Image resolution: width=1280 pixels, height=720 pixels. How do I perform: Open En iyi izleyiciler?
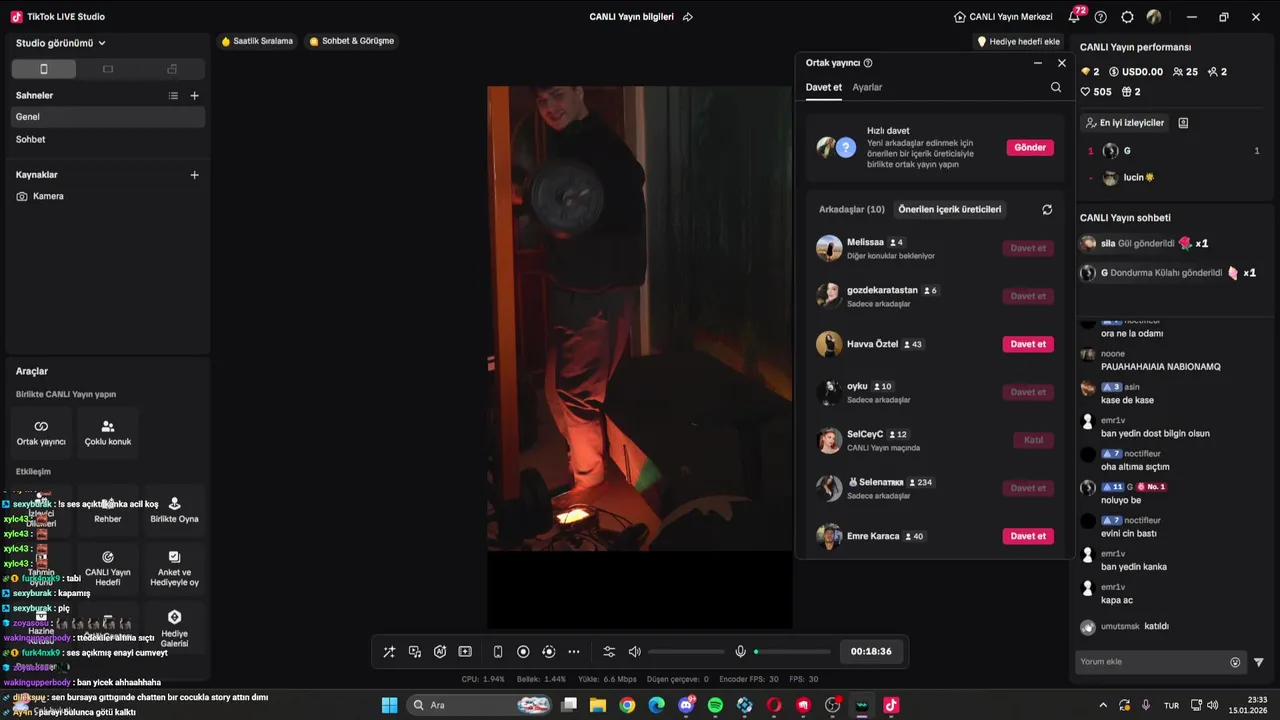coord(1124,123)
